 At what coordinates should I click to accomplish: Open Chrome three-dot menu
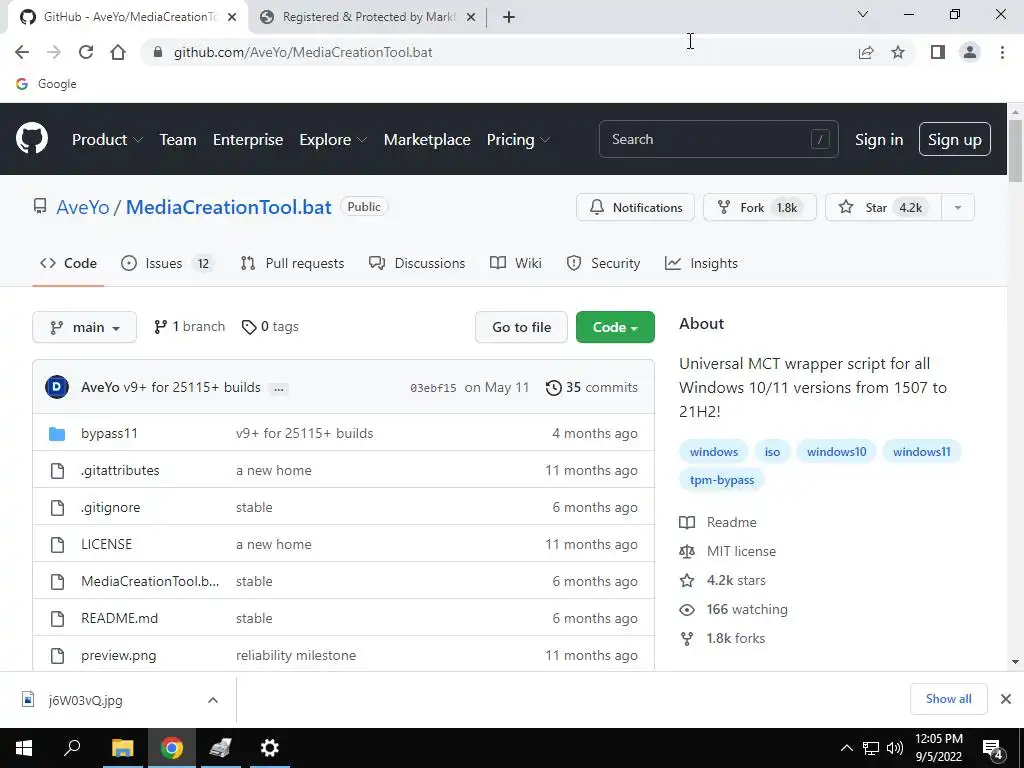click(x=1002, y=52)
